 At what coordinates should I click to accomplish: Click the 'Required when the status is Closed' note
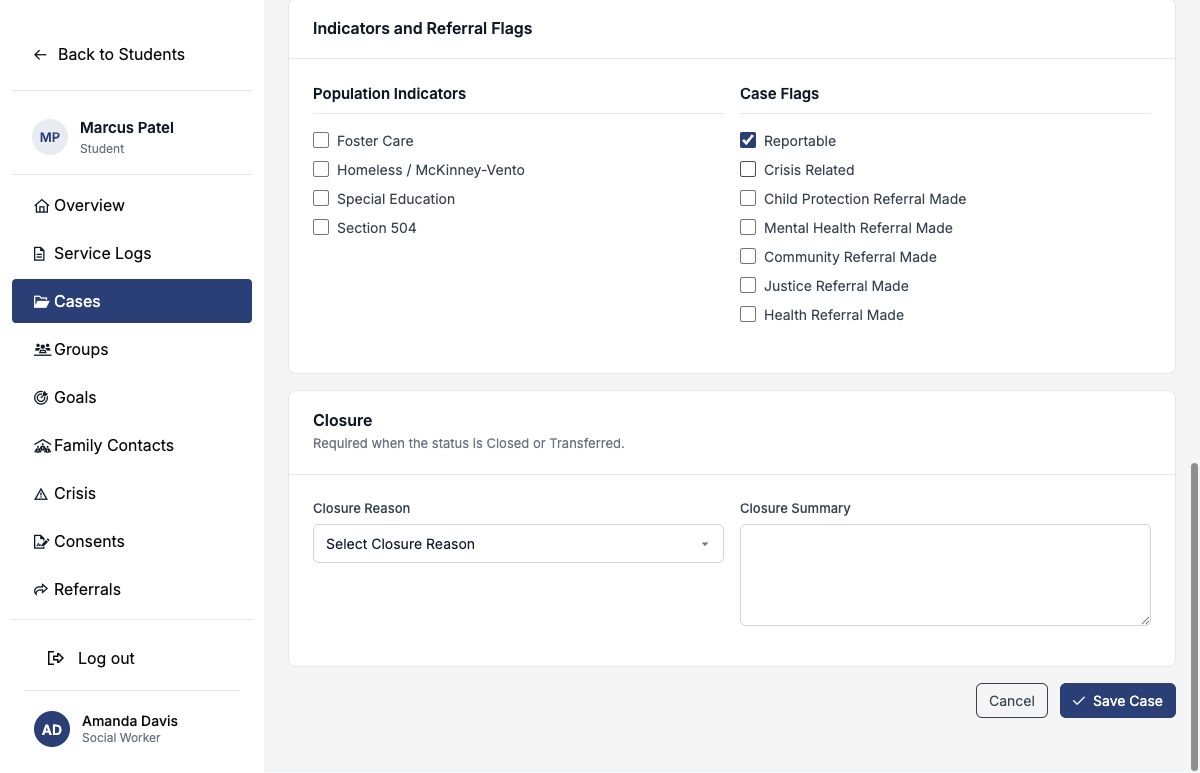pyautogui.click(x=468, y=443)
